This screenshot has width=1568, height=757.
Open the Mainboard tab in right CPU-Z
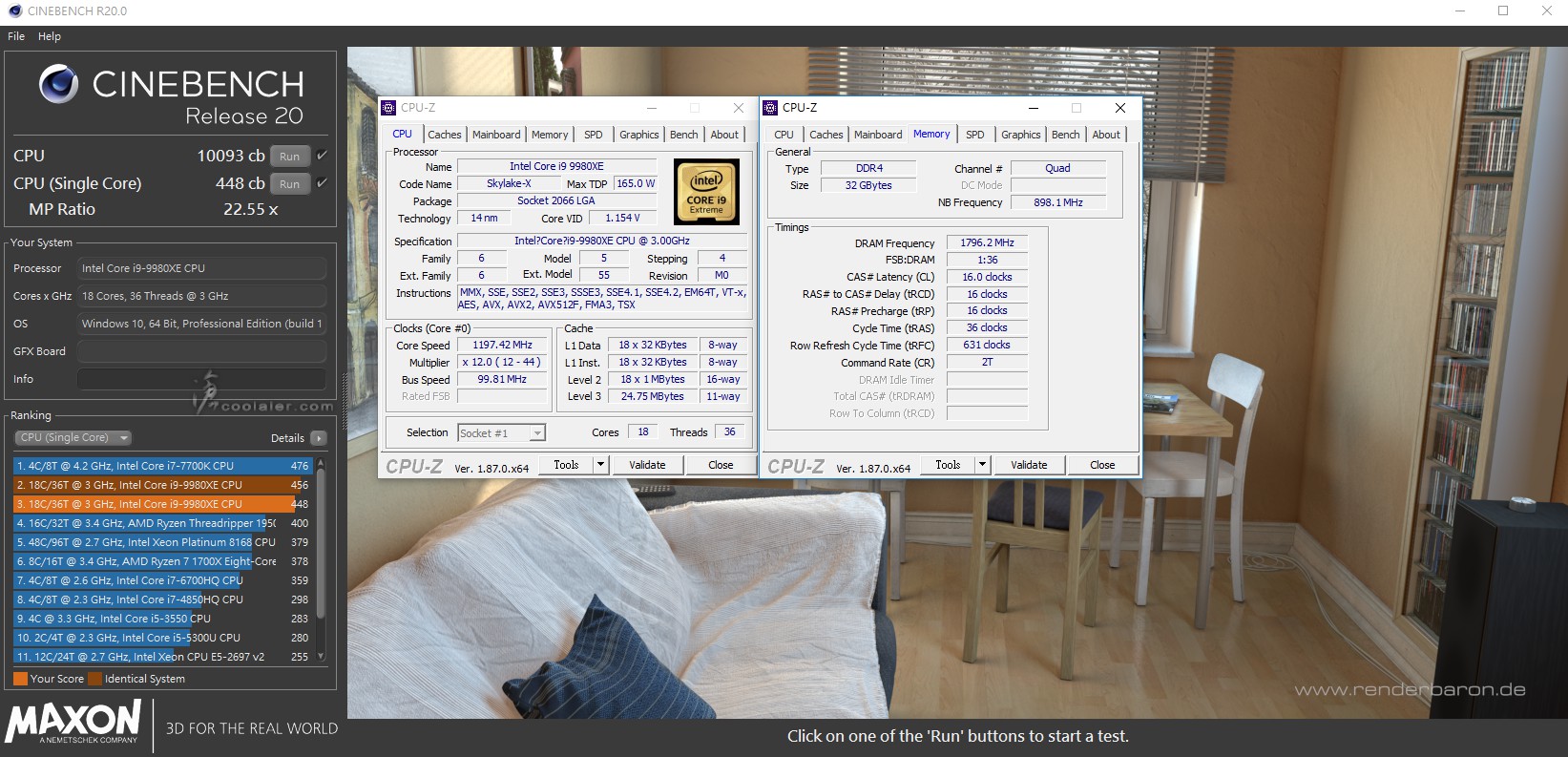tap(878, 135)
